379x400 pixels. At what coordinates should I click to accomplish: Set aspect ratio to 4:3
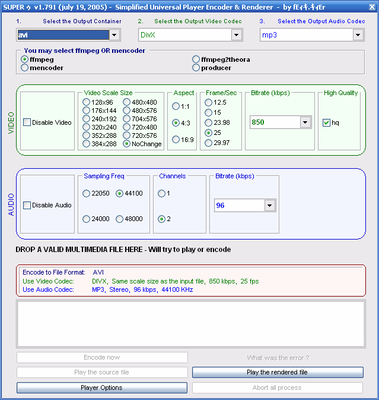[x=176, y=123]
